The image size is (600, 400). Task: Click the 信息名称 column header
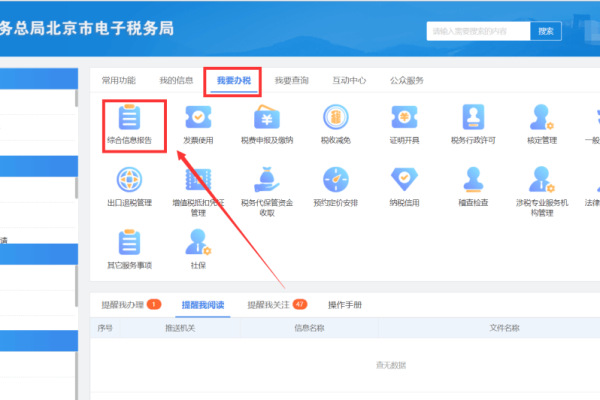[309, 328]
